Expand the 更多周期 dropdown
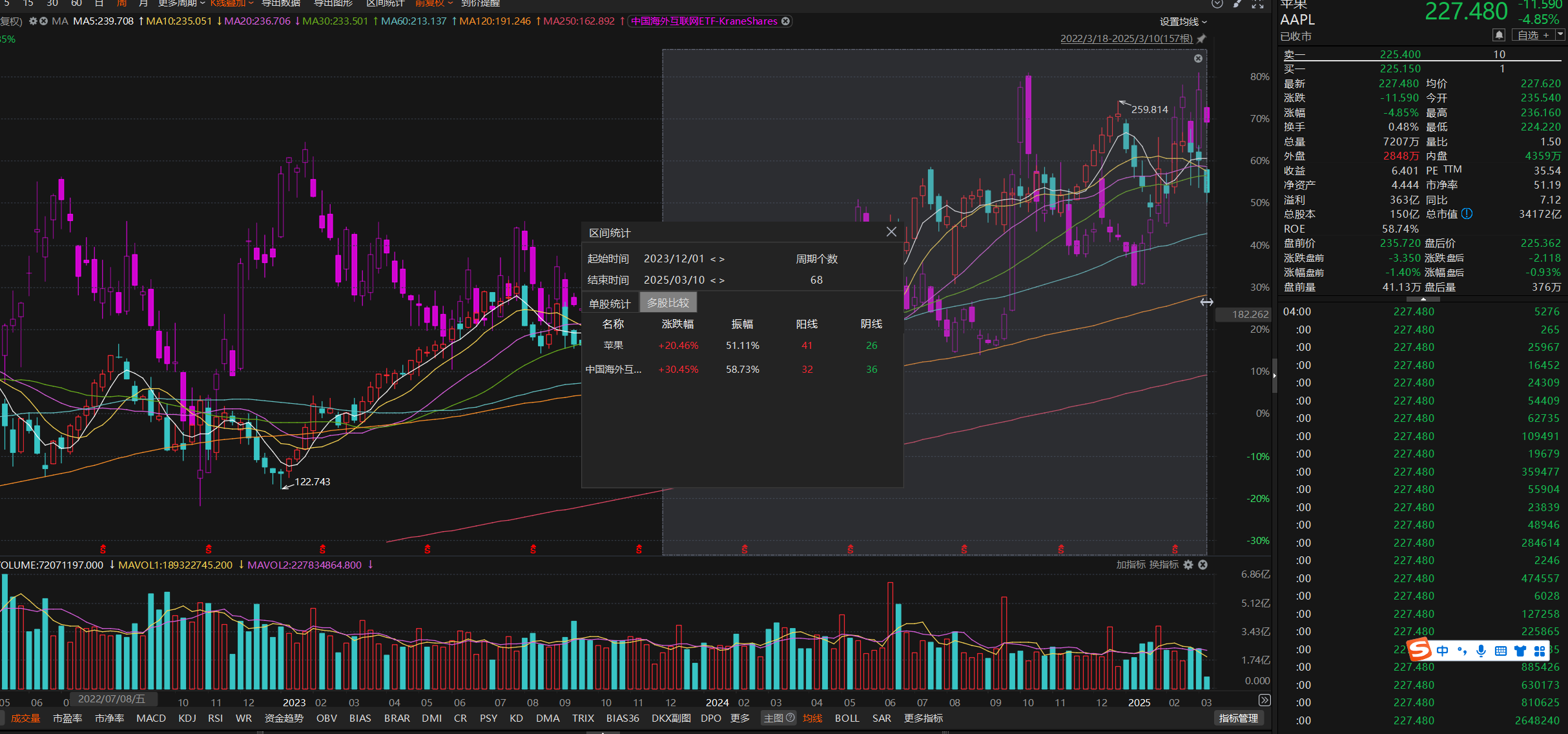Screen dimensions: 1568x734 pos(181,3)
